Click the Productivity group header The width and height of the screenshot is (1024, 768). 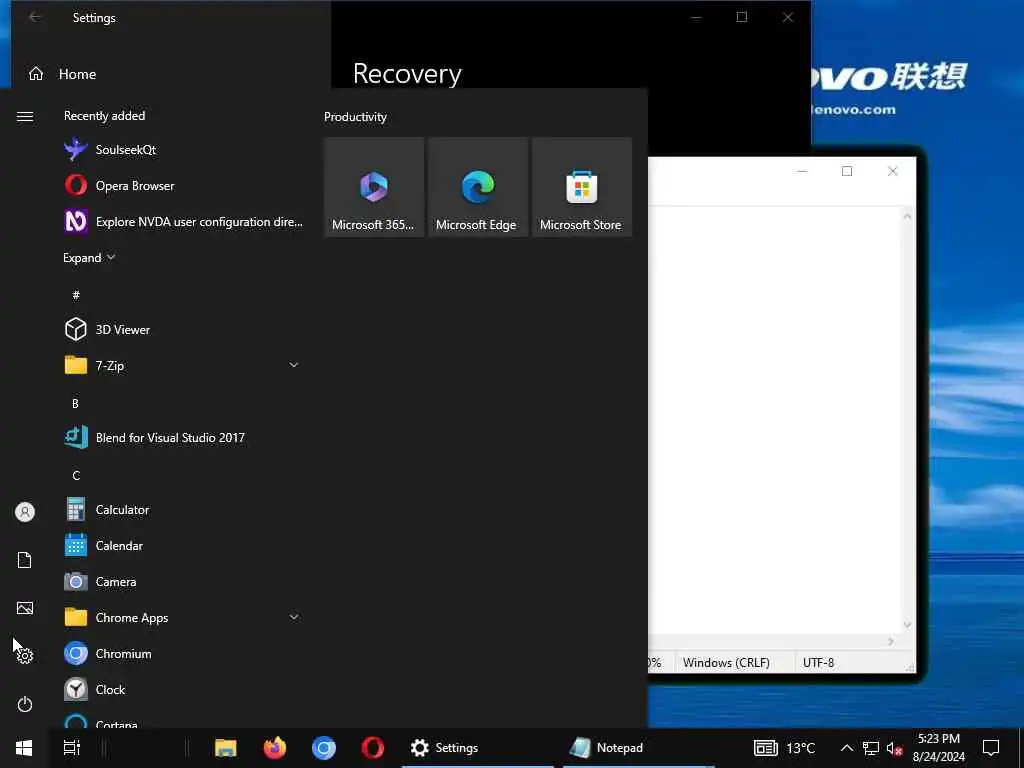pos(355,117)
